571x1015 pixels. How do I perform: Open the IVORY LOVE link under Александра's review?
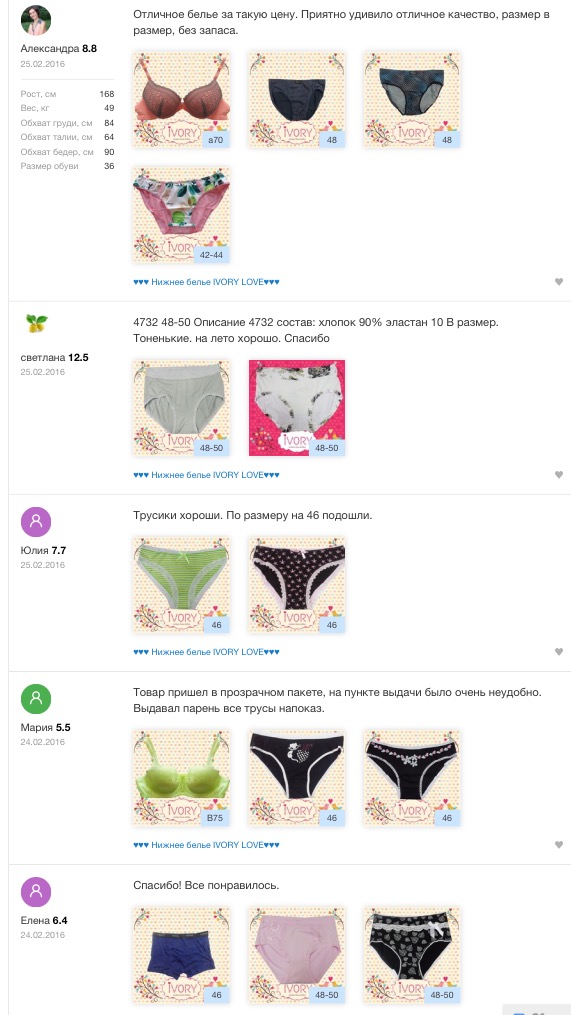[x=207, y=282]
